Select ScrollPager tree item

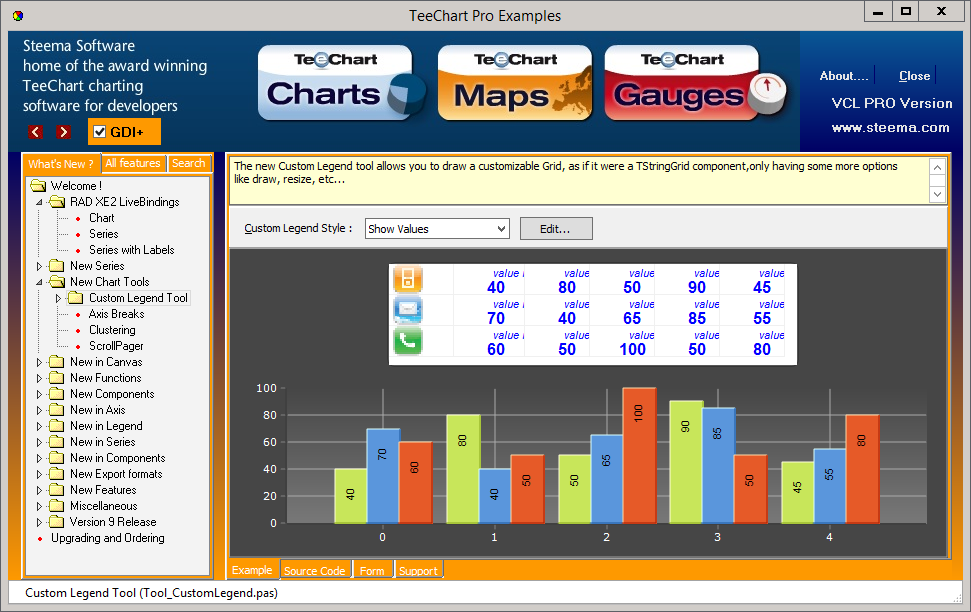116,346
